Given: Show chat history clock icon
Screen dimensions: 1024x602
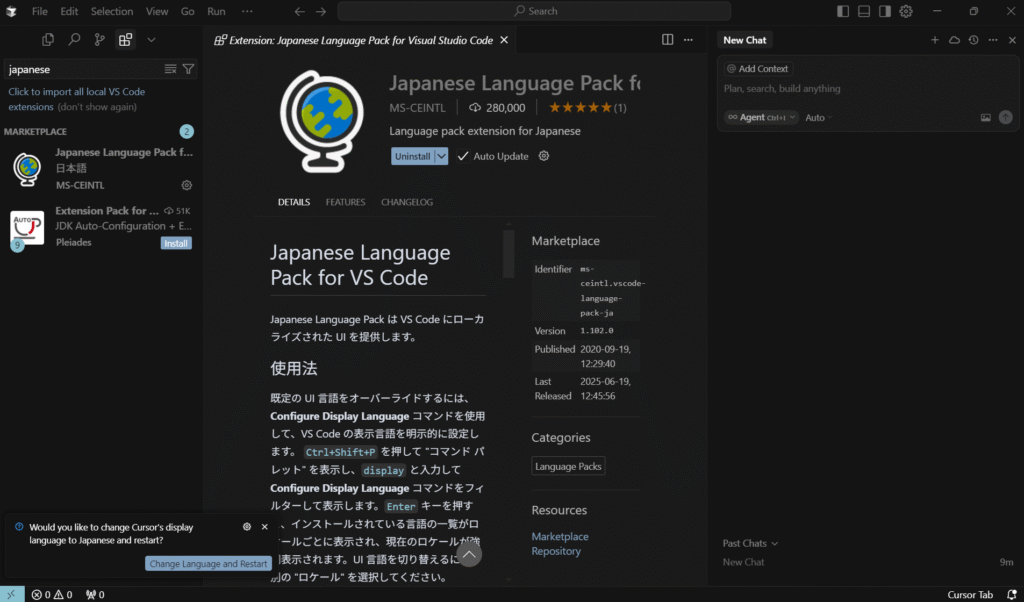Looking at the screenshot, I should (973, 40).
